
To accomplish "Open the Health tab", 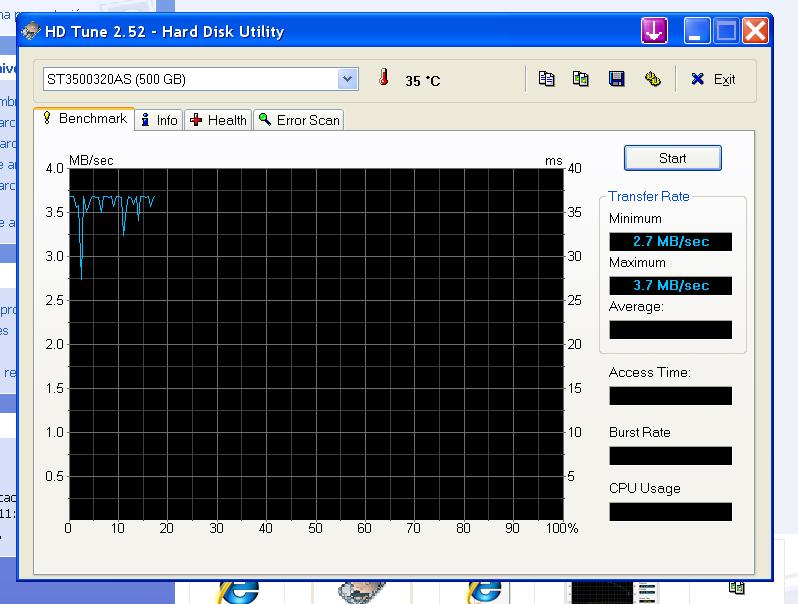I will 218,121.
